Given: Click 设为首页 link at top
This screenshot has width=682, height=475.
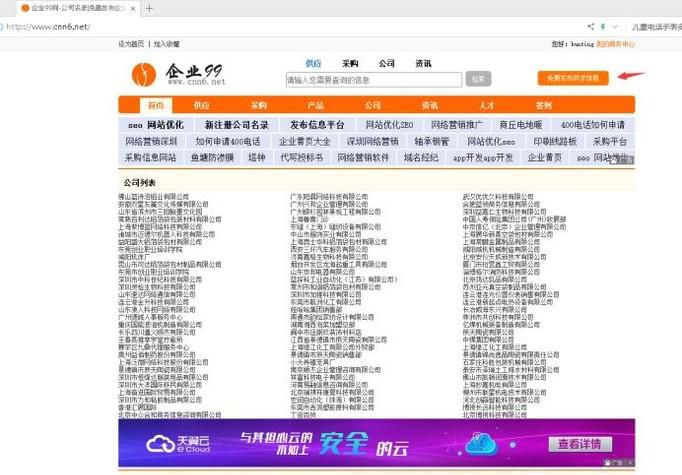Looking at the screenshot, I should point(131,44).
